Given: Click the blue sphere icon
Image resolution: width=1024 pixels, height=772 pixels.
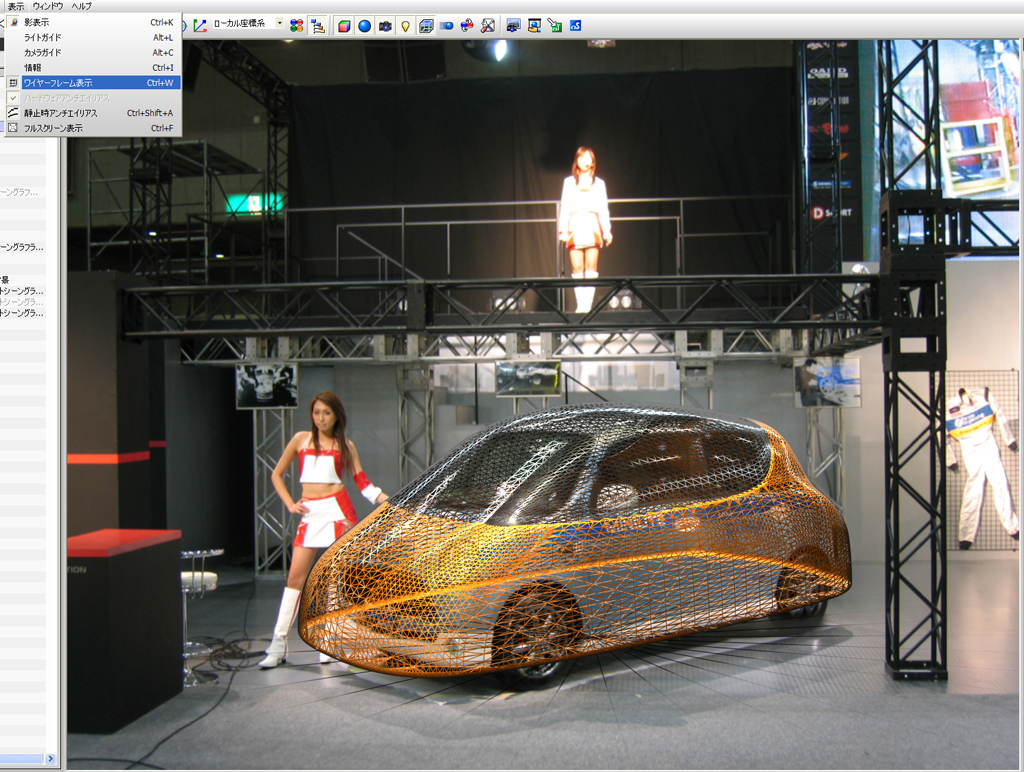Looking at the screenshot, I should (364, 25).
